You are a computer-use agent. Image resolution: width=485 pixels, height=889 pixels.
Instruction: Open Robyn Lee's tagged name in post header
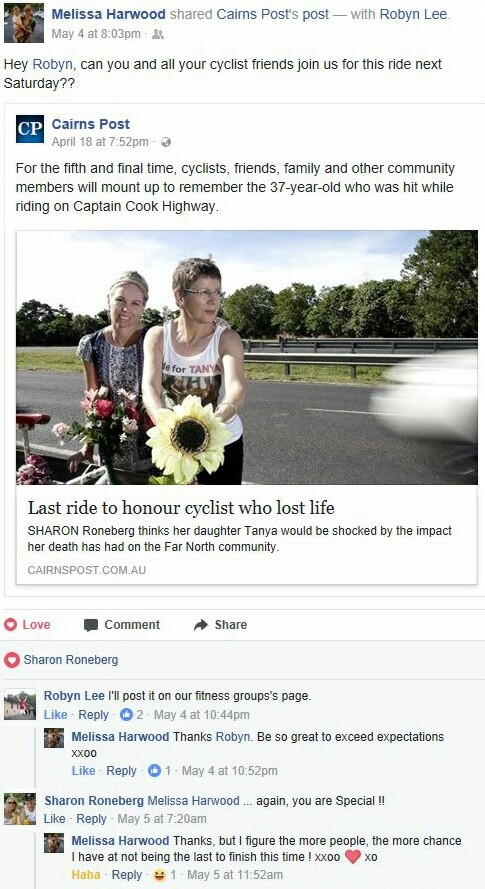pos(413,14)
